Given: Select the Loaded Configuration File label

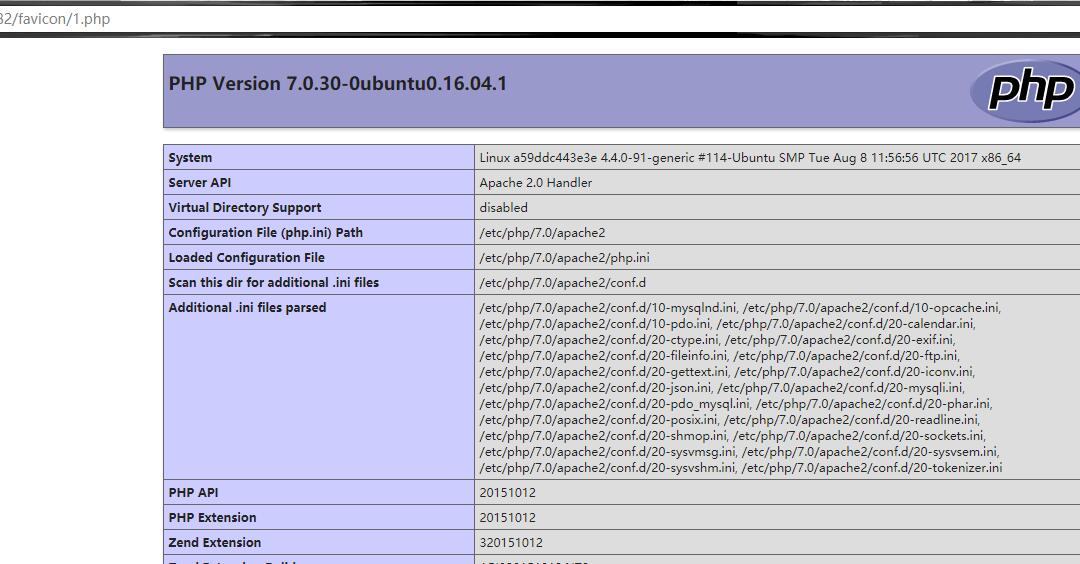Looking at the screenshot, I should pos(246,258).
